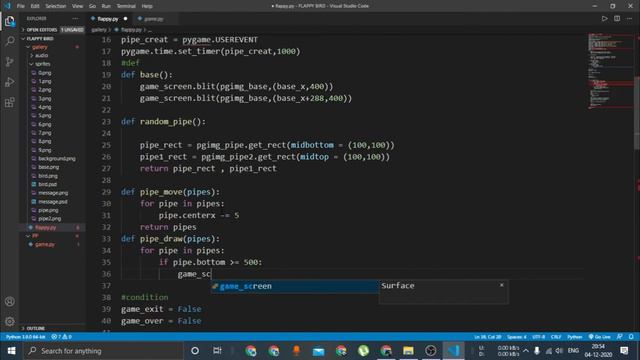Open the File menu
Screen dimensions: 640x360
tap(20, 6)
